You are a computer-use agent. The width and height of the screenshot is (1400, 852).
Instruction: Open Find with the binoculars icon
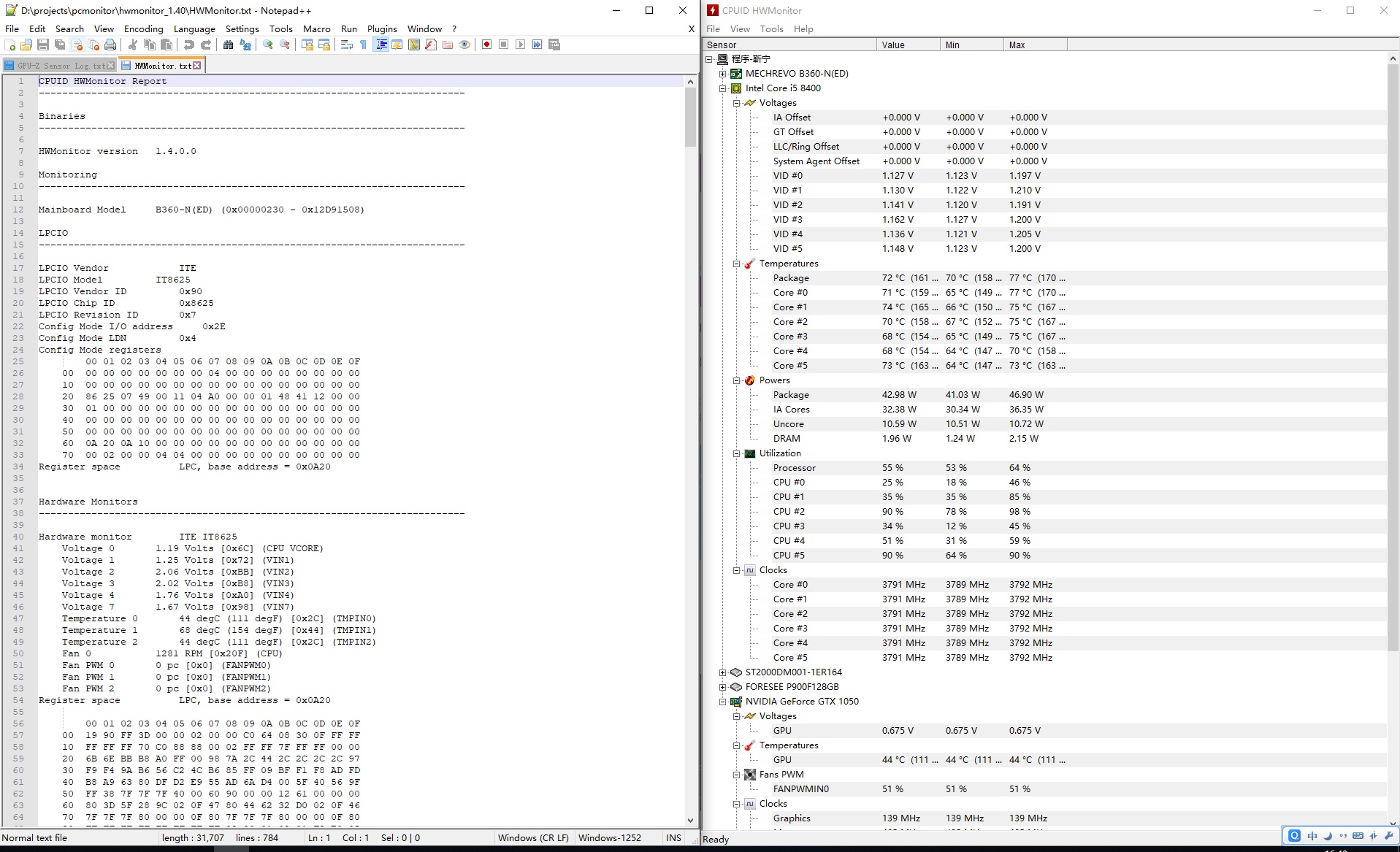[229, 45]
